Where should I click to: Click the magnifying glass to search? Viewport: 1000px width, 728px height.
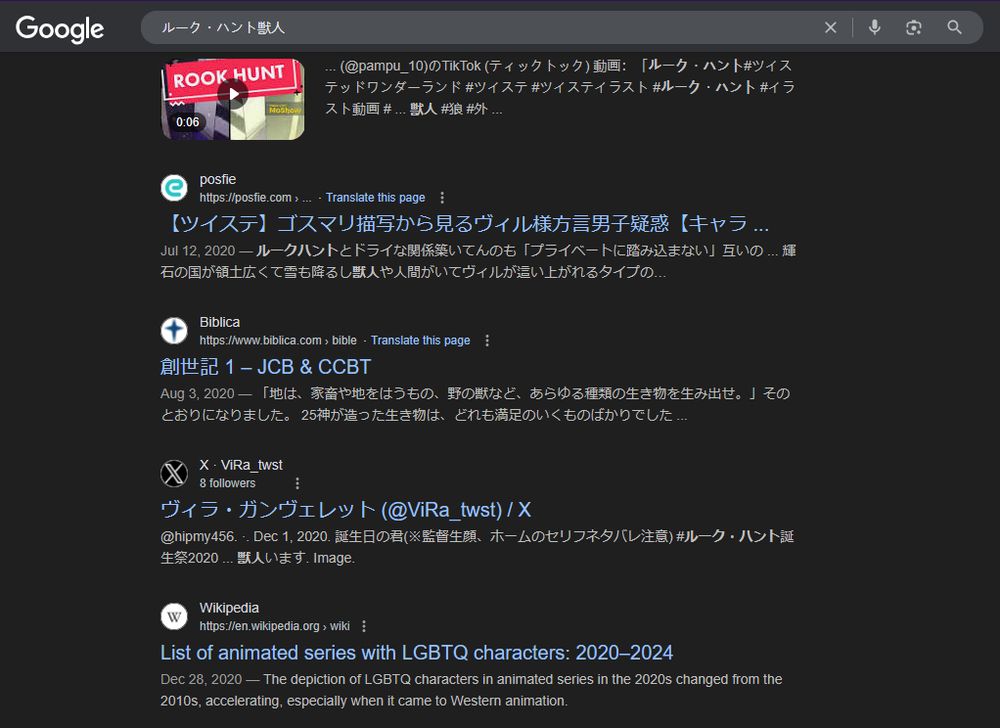pyautogui.click(x=955, y=28)
